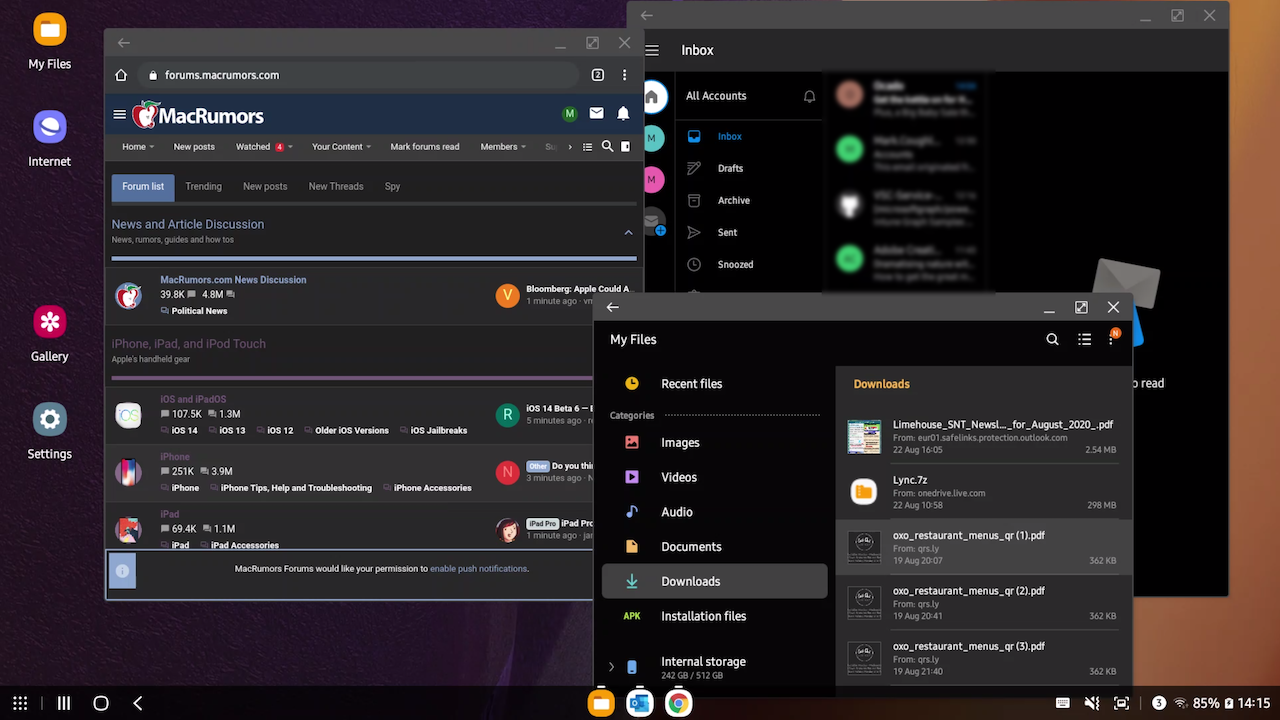Toggle the MacRumors sidebar panel icon
The image size is (1280, 720).
click(x=626, y=147)
